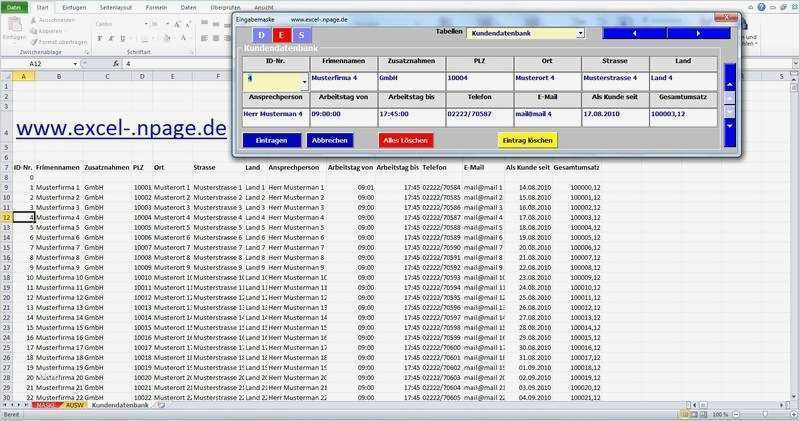Click the PLZ field showing 10004
Screen dimensions: 800x421
pyautogui.click(x=479, y=82)
